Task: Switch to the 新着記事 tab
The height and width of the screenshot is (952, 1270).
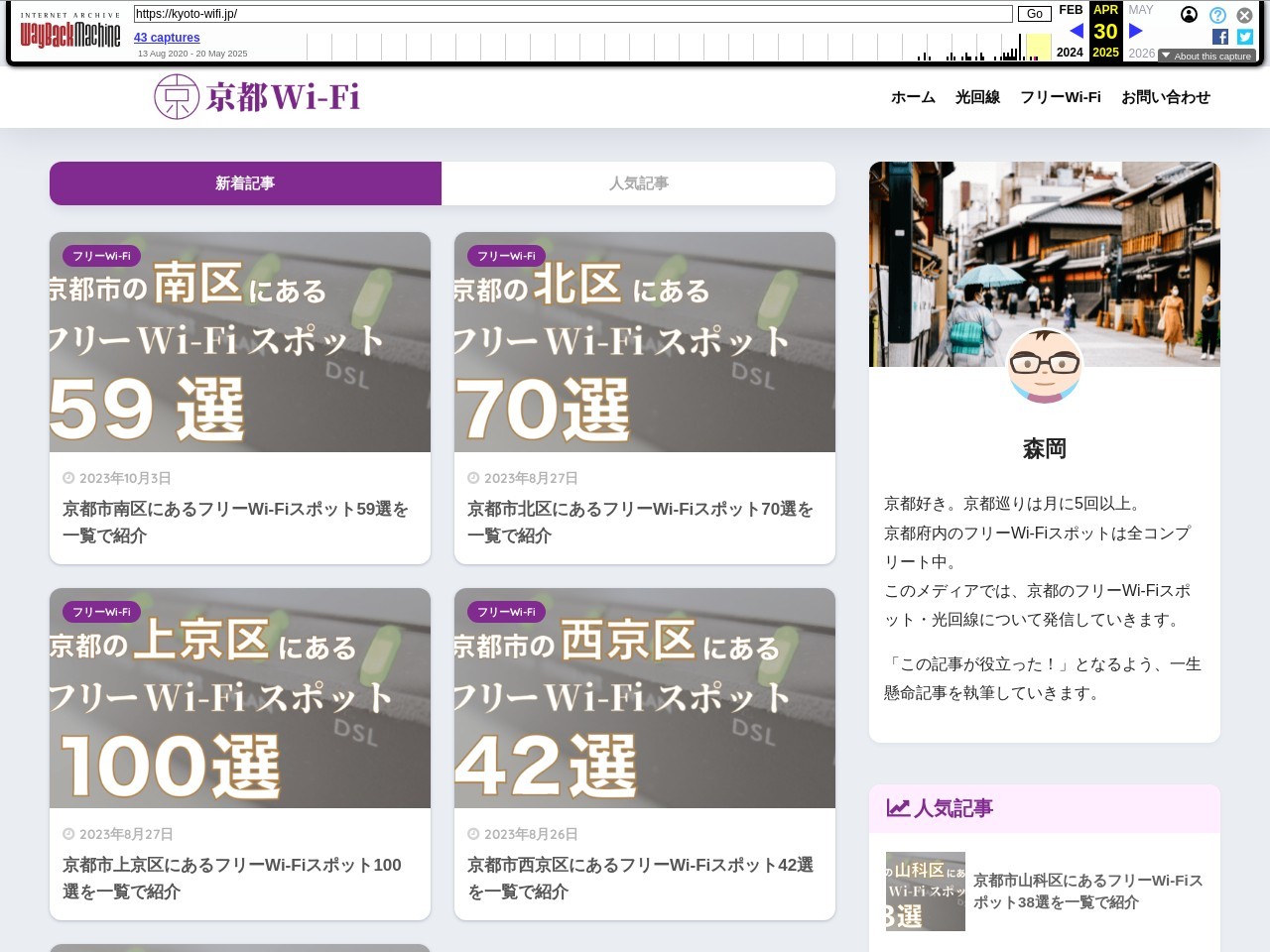Action: tap(245, 183)
